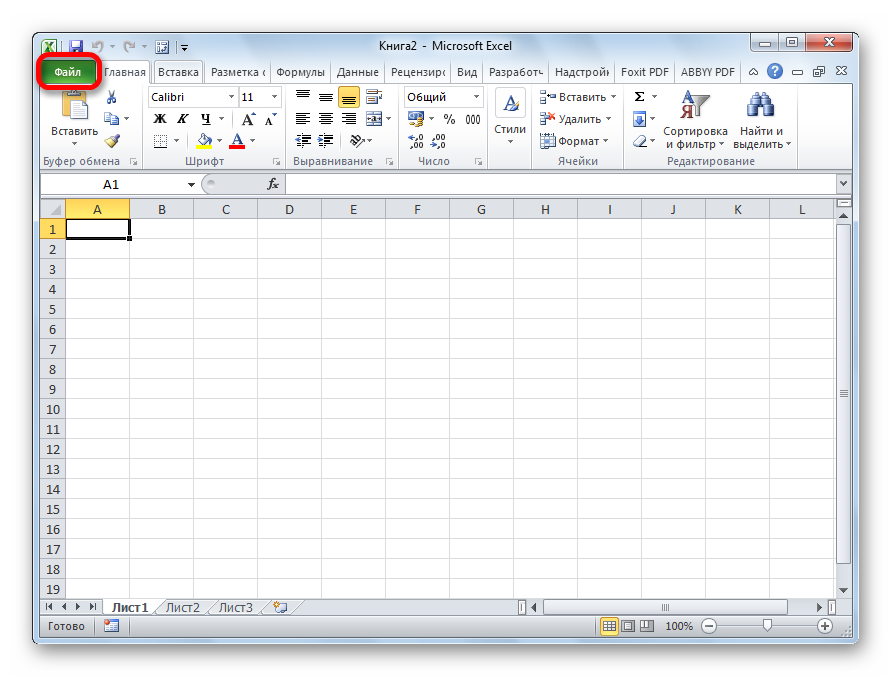Select the Format Painter brush icon
Image resolution: width=892 pixels, height=677 pixels.
coord(112,141)
